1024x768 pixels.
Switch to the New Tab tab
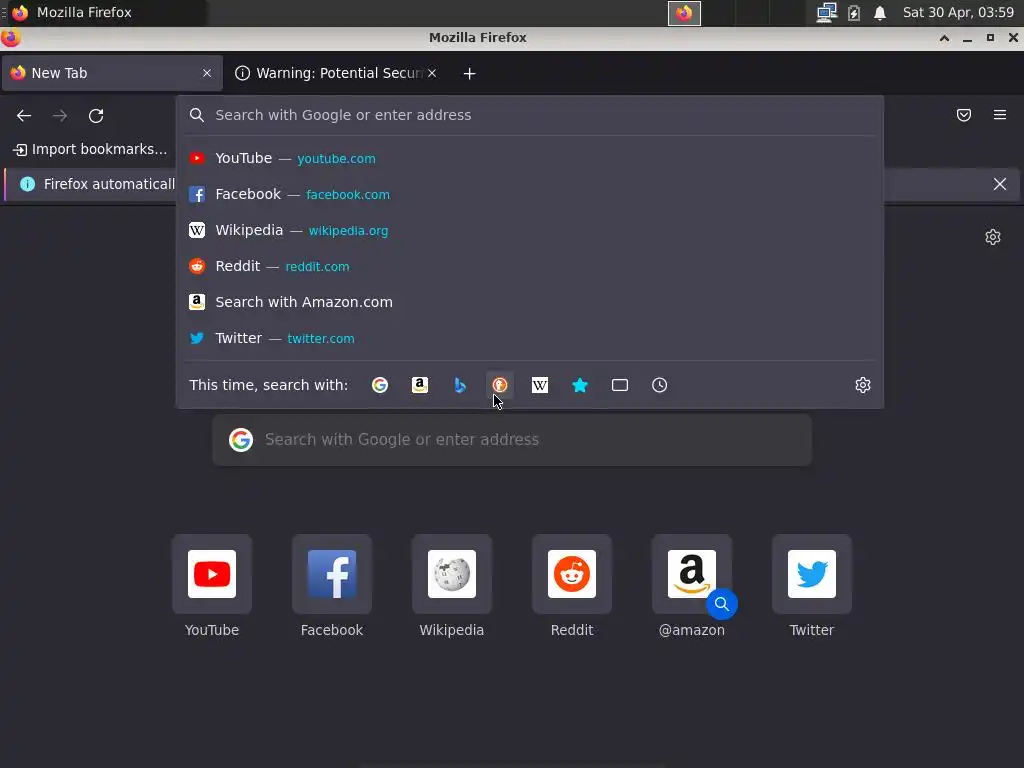point(112,73)
